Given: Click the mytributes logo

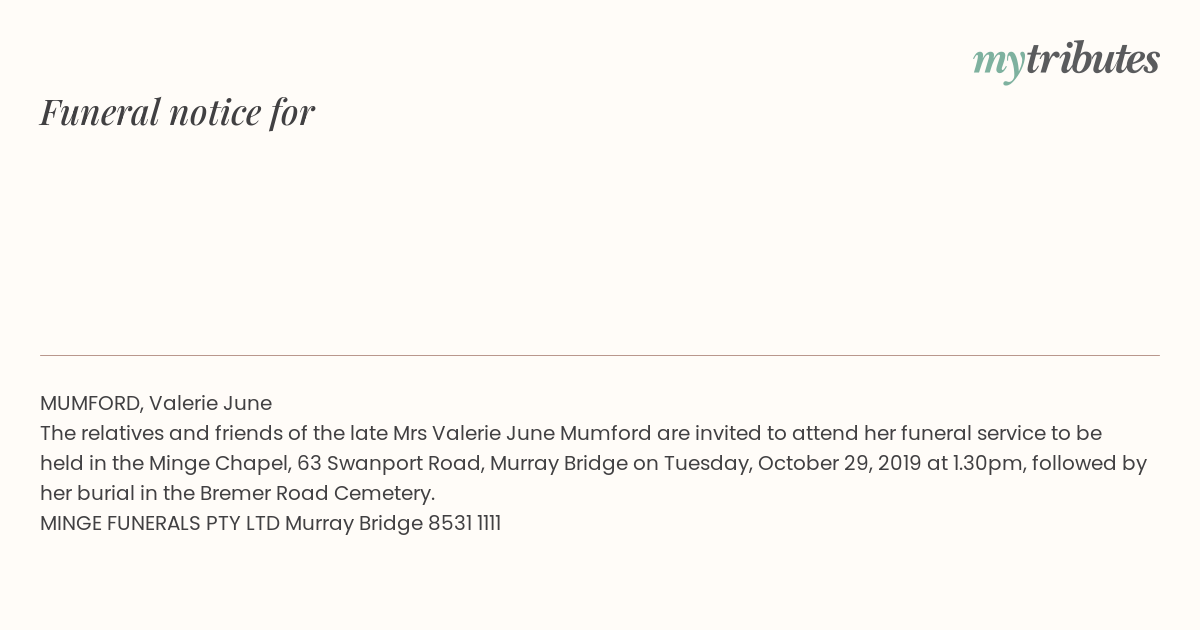Looking at the screenshot, I should 1066,61.
